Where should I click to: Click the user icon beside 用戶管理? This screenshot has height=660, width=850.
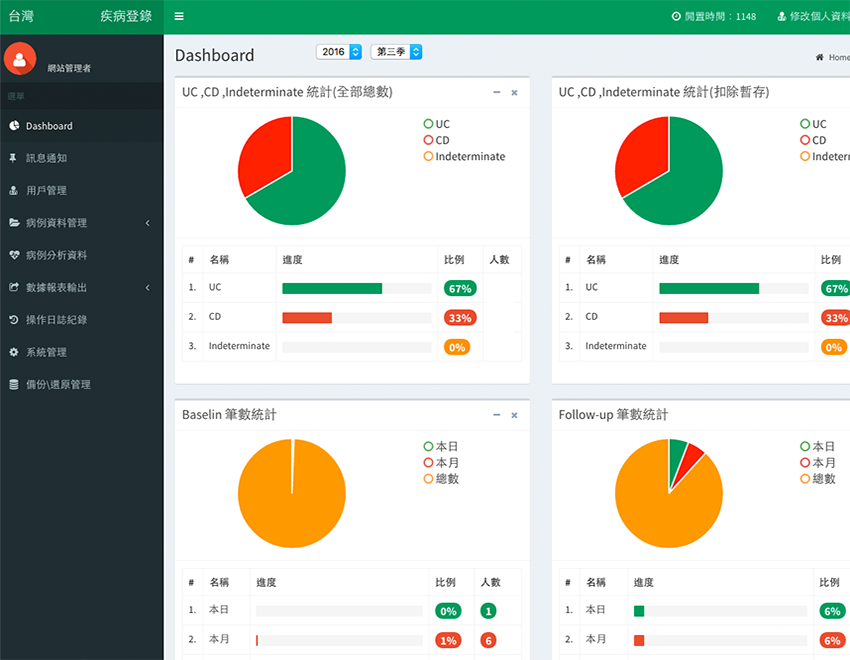tap(14, 190)
